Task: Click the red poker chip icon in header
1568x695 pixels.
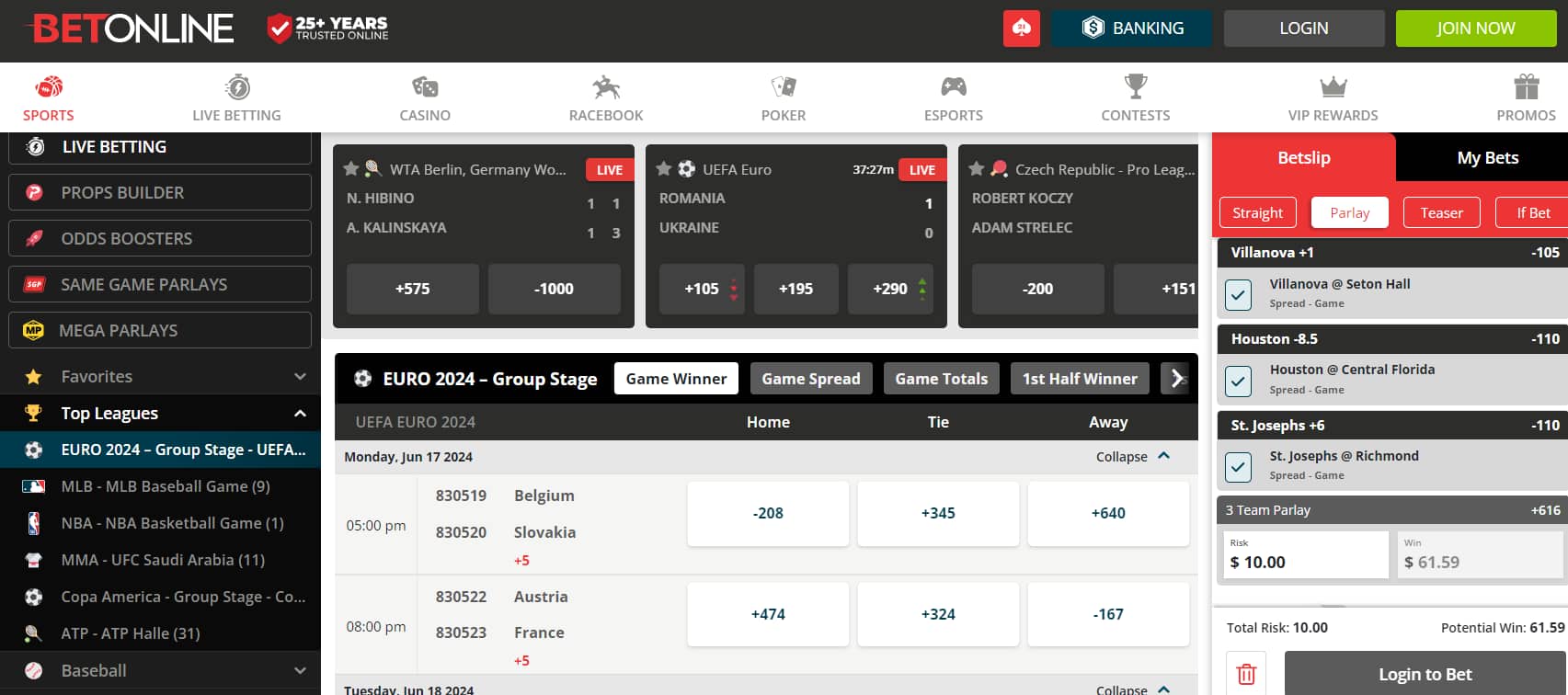Action: coord(1021,28)
